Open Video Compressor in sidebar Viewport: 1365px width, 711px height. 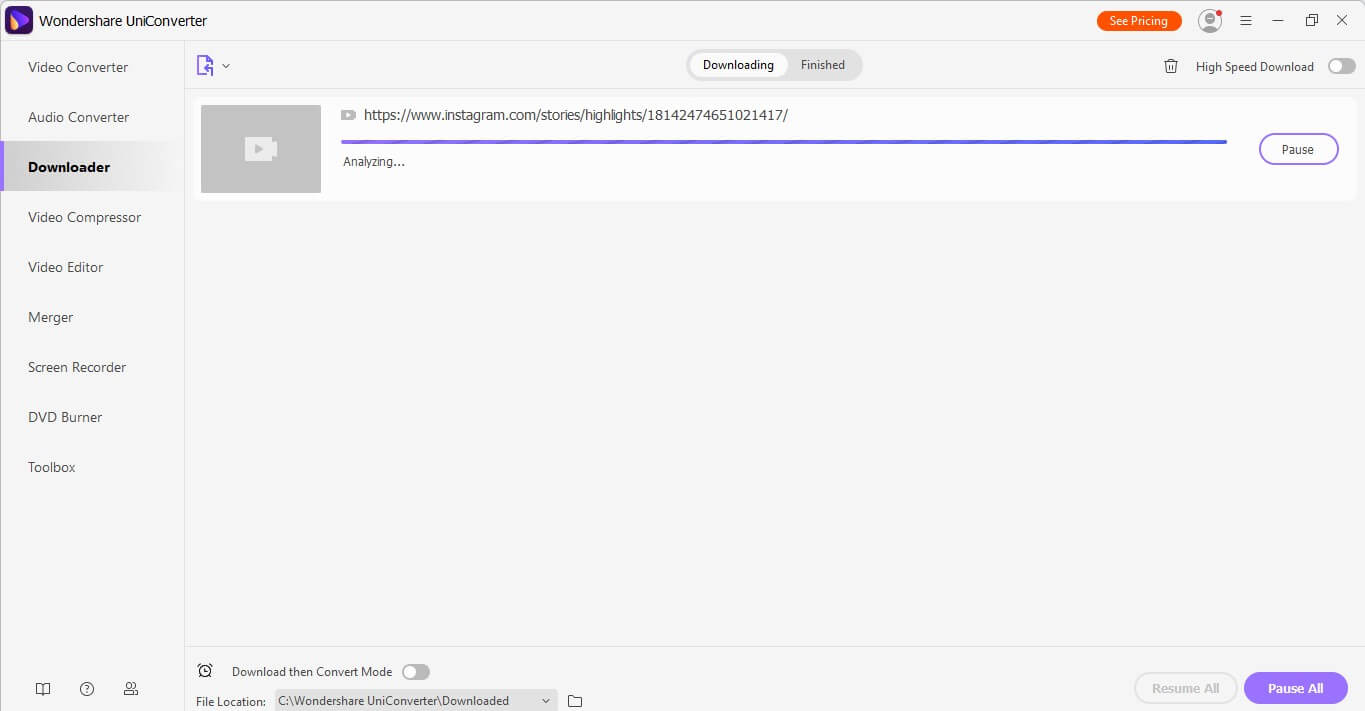click(85, 217)
